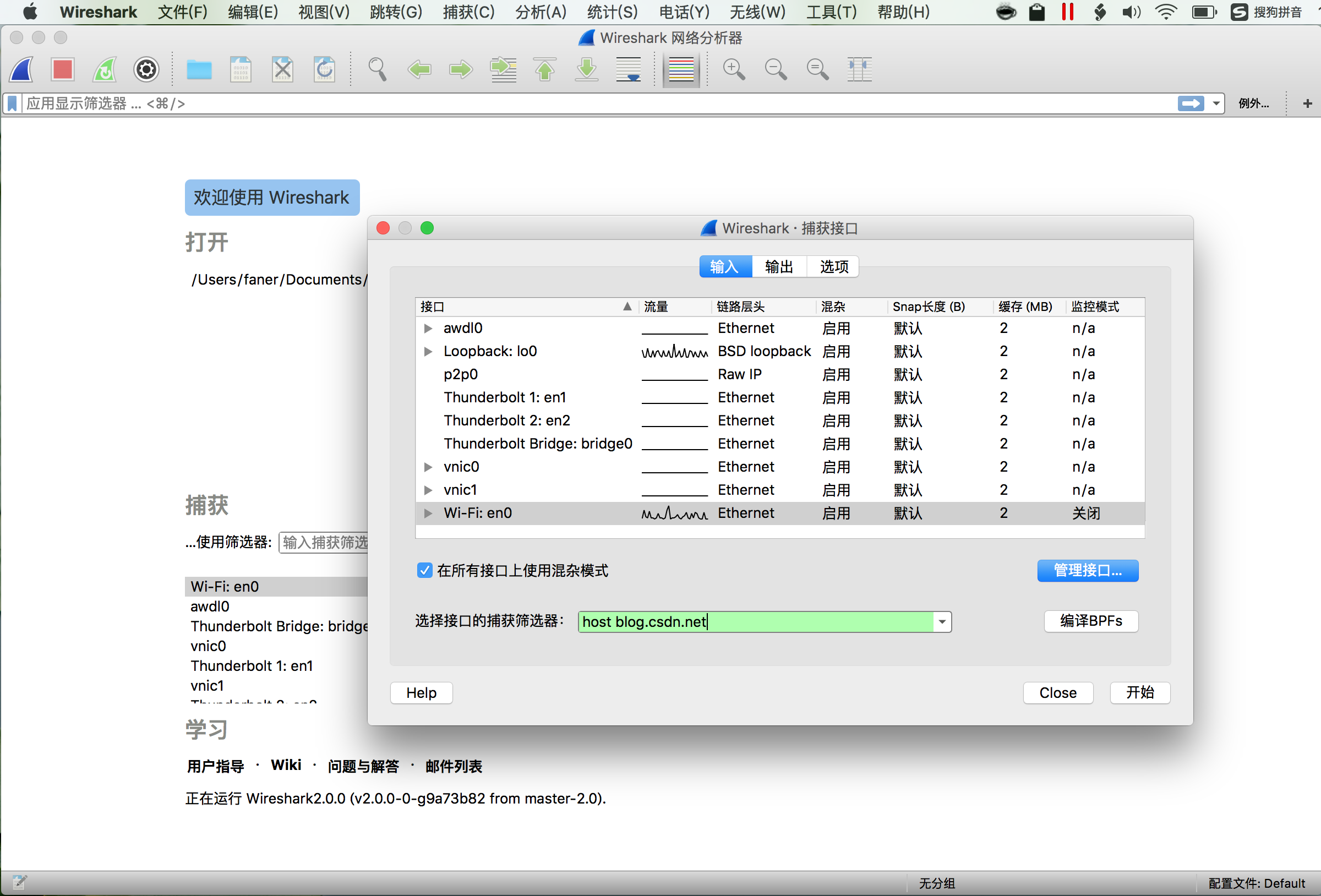The width and height of the screenshot is (1321, 896).
Task: Jump to last packet icon
Action: (x=587, y=69)
